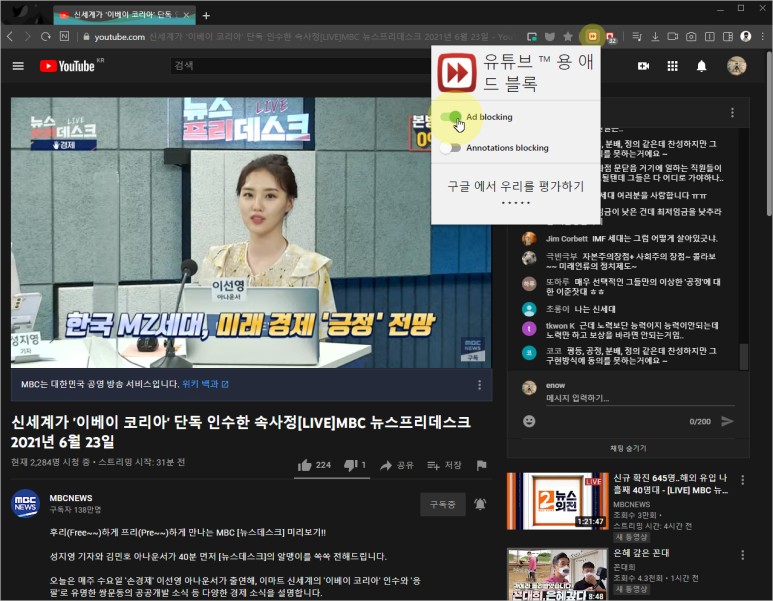Open the Wikipedia link under the video
773x601 pixels.
[x=205, y=384]
